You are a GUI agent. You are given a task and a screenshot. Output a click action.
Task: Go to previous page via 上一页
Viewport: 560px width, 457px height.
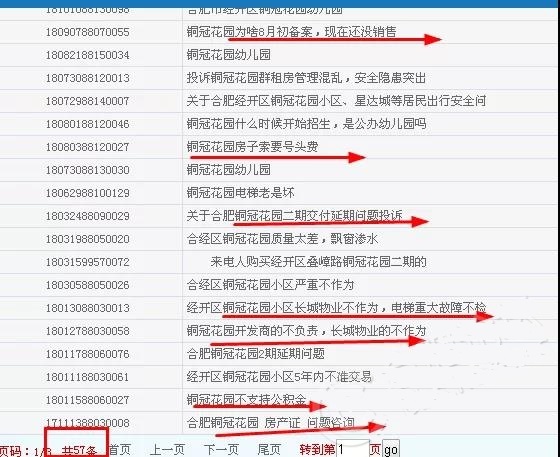click(x=167, y=450)
